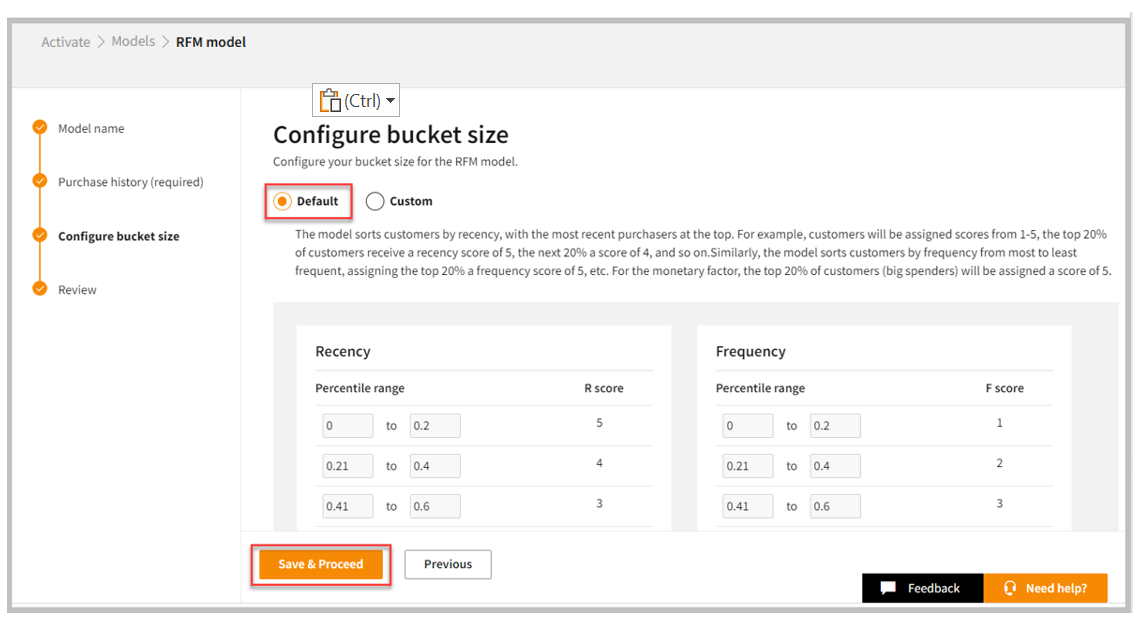Expand the paste options (Ctrl) dropdown arrow

pyautogui.click(x=390, y=101)
